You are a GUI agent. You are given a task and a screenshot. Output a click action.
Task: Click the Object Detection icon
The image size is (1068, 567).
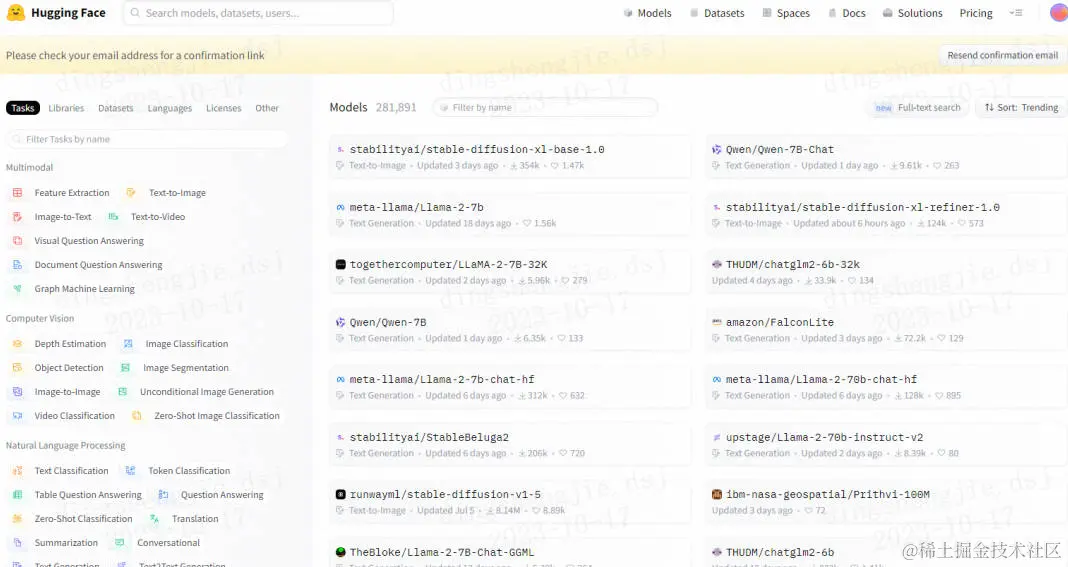(18, 368)
